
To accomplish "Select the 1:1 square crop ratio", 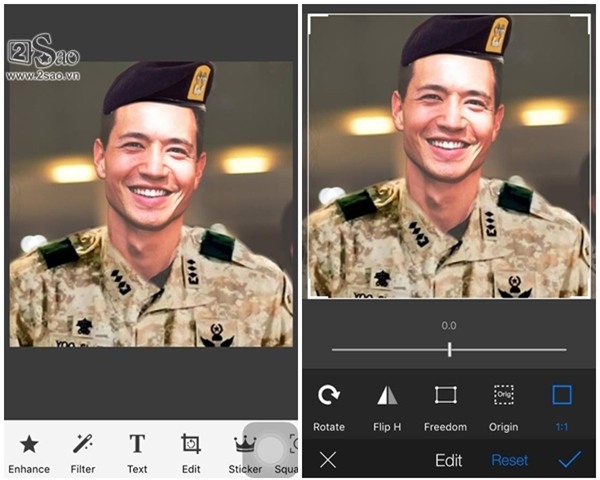I will click(562, 396).
